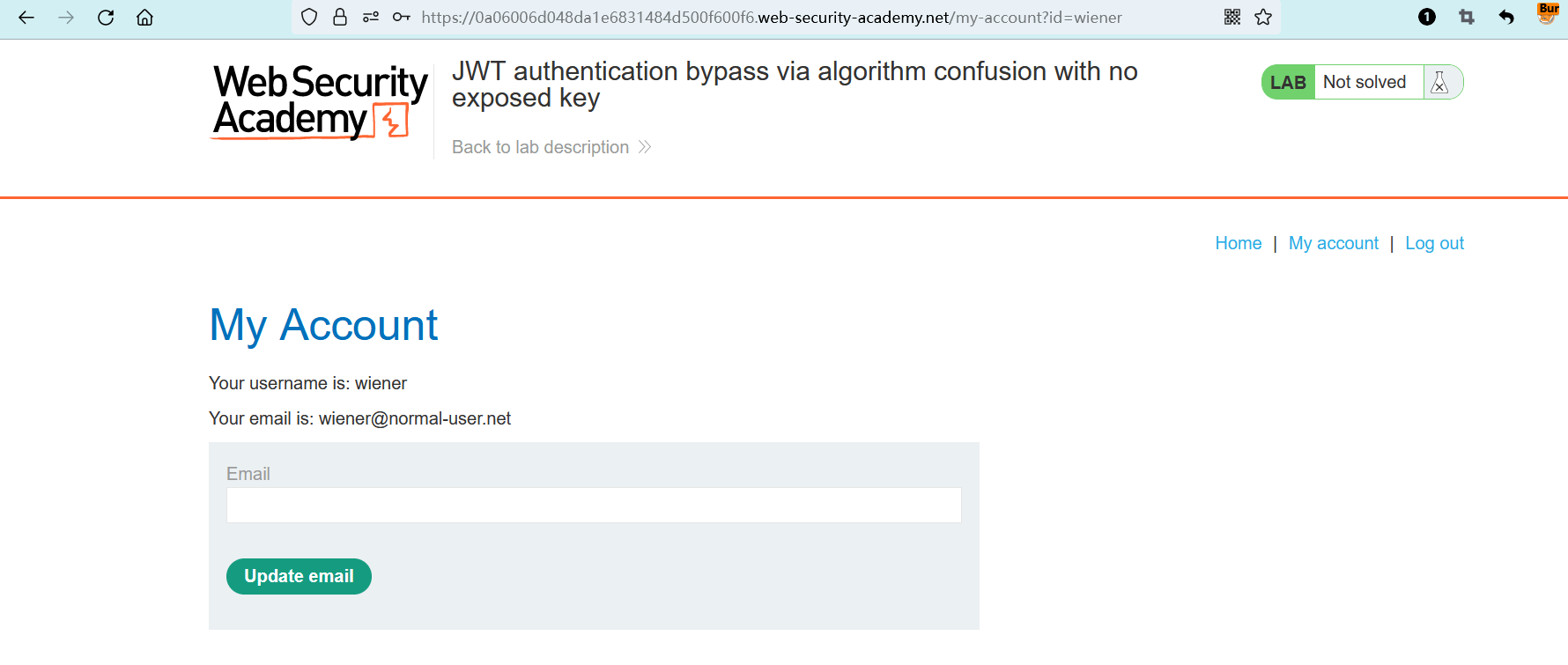Image resolution: width=1568 pixels, height=665 pixels.
Task: Click the browser back arrow
Action: click(26, 18)
